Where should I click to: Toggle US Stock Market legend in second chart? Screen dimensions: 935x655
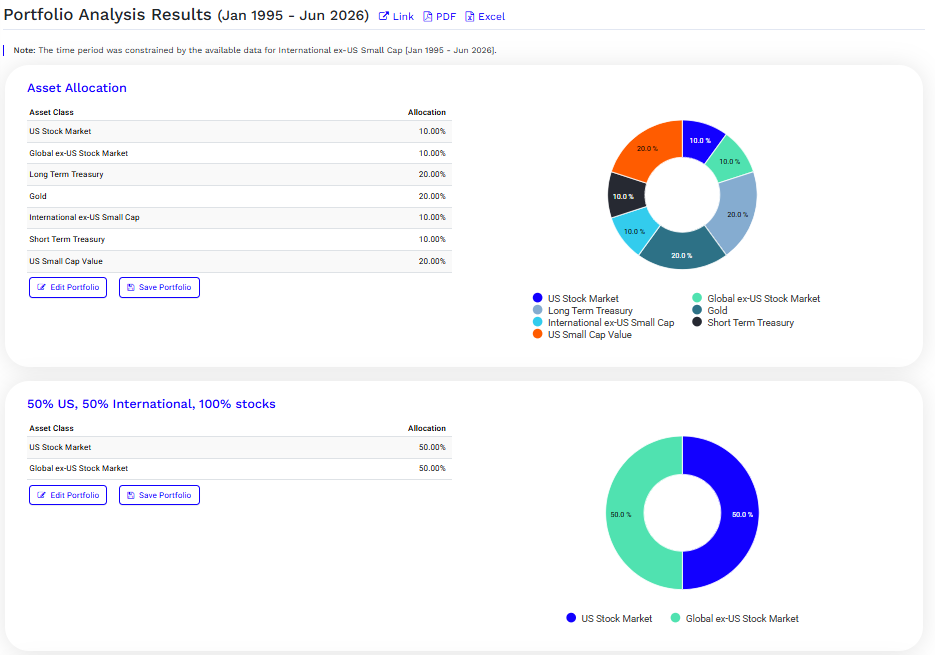(609, 619)
